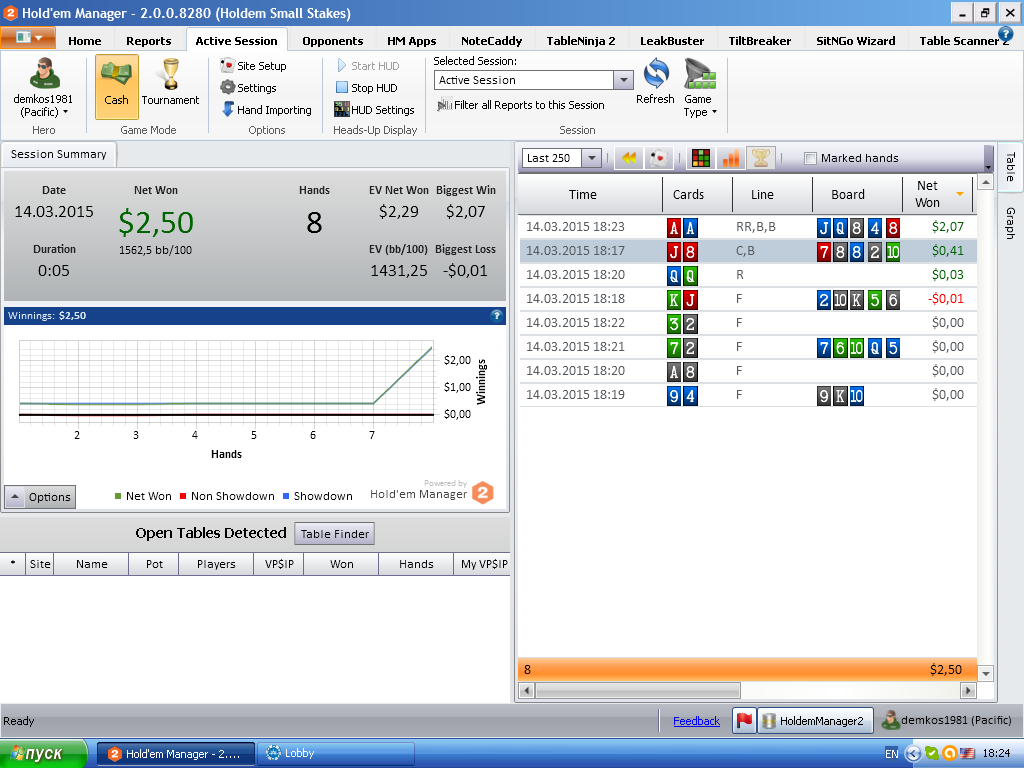Screen dimensions: 1024x768
Task: Select the 18:18 hand with K J
Action: [x=748, y=299]
